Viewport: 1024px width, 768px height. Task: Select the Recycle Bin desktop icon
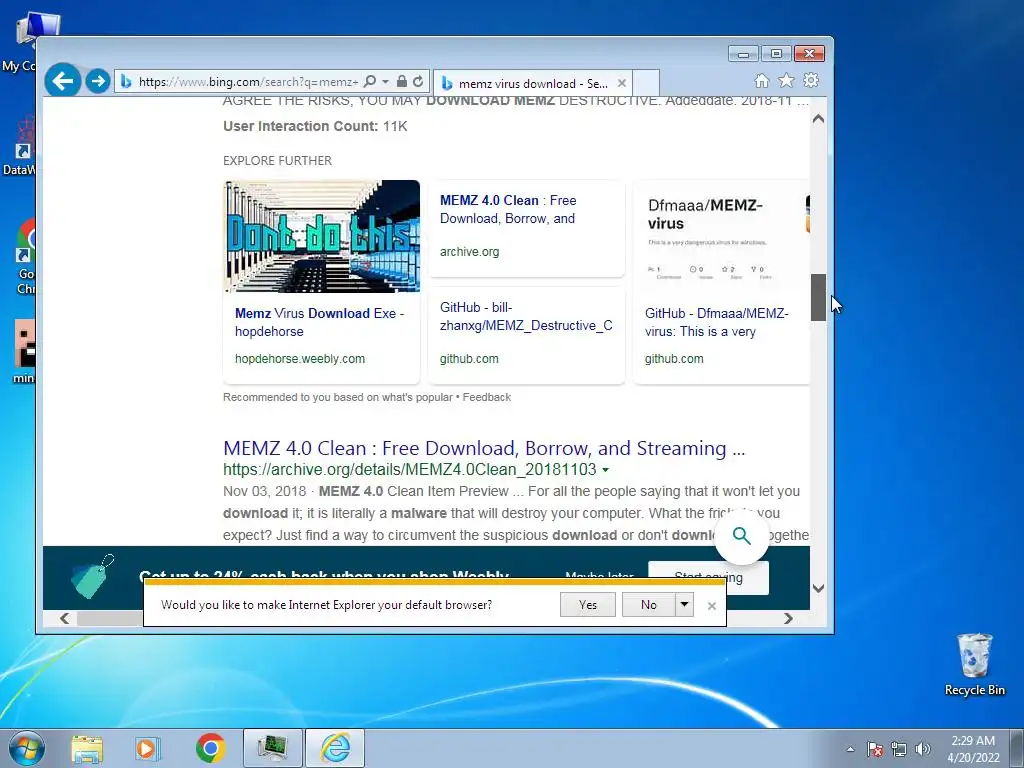point(974,665)
